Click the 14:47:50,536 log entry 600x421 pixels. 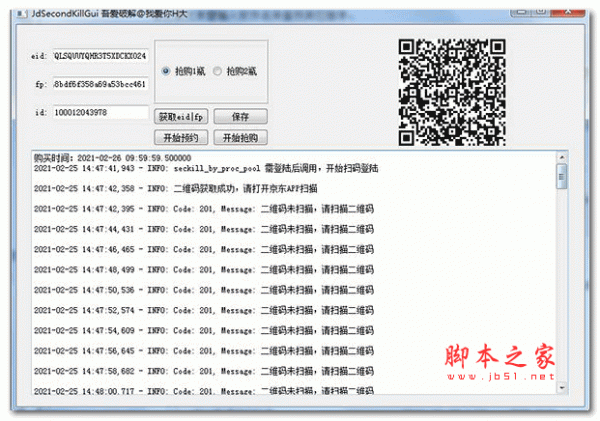coord(204,290)
